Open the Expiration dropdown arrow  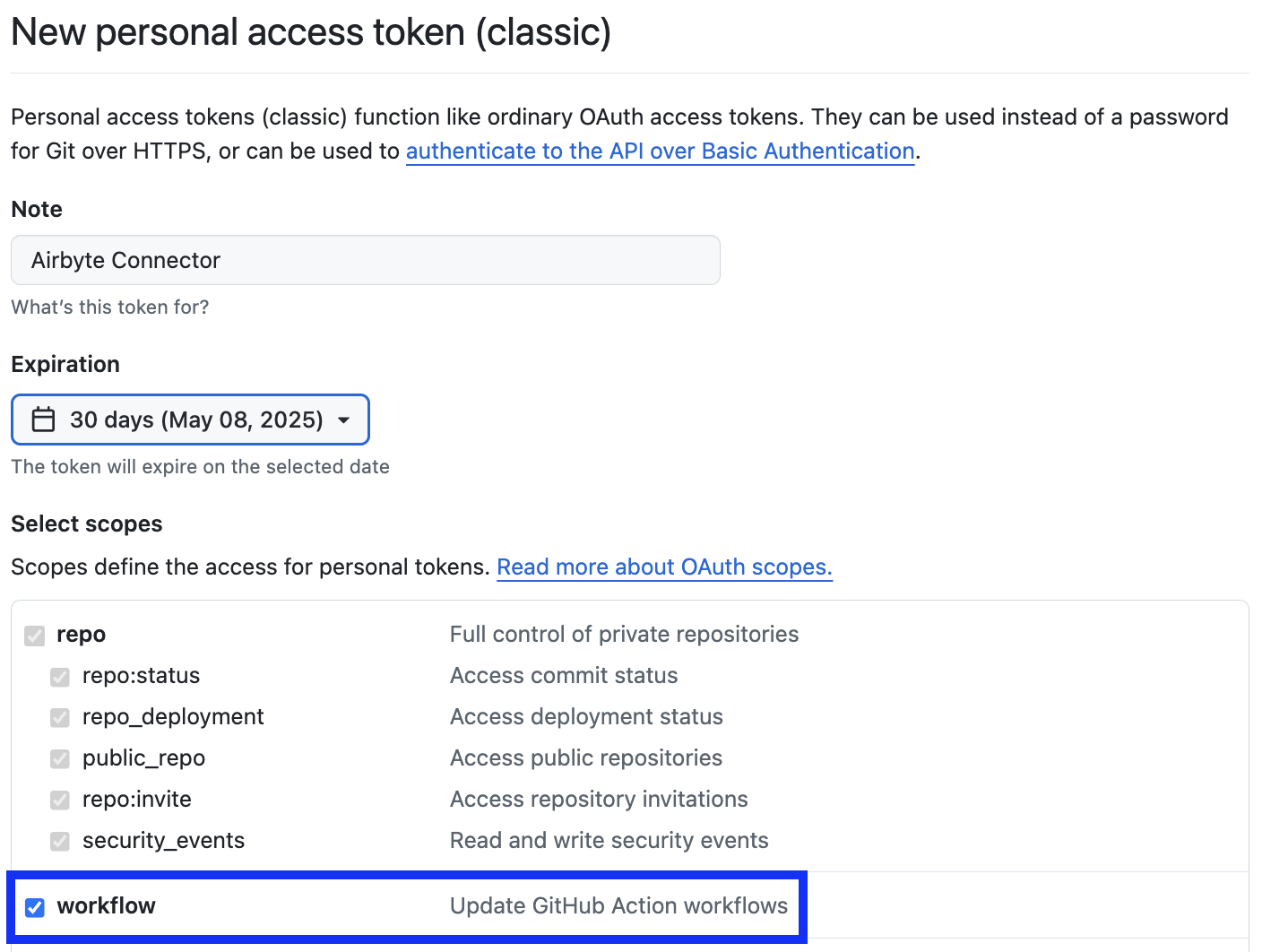tap(344, 420)
